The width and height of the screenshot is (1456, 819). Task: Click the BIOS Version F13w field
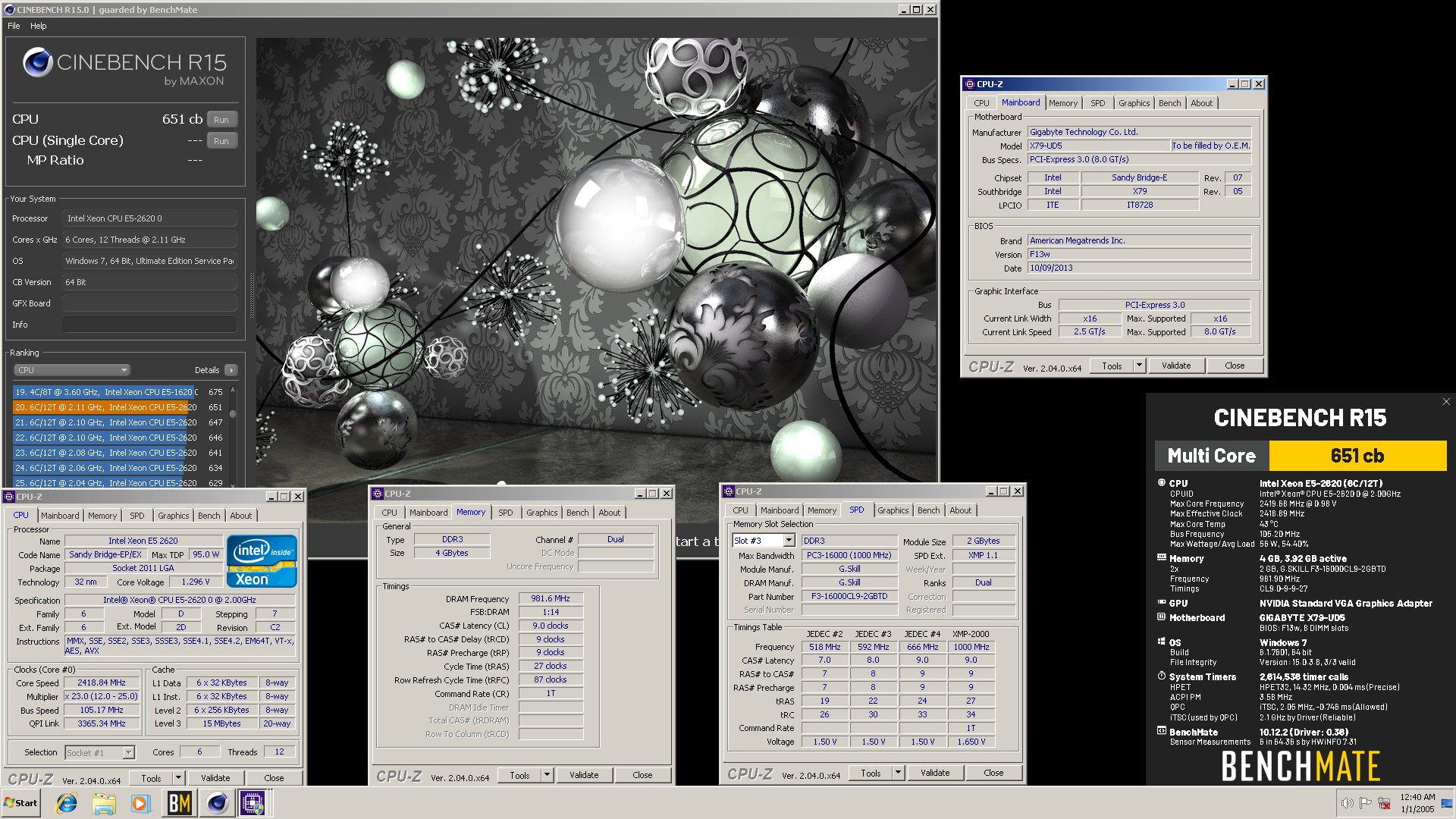tap(1139, 254)
